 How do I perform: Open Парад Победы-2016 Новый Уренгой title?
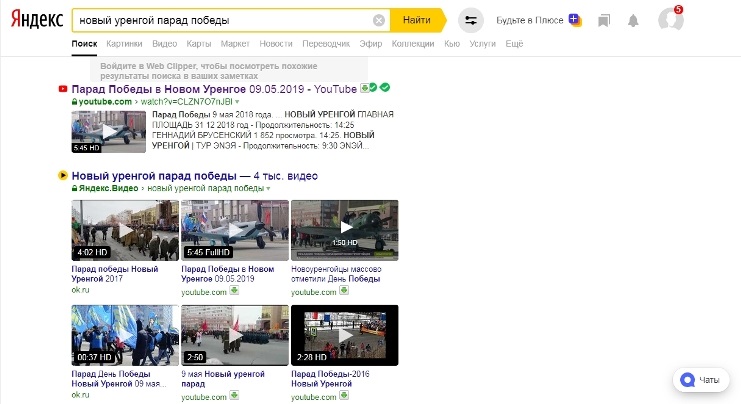pos(330,378)
